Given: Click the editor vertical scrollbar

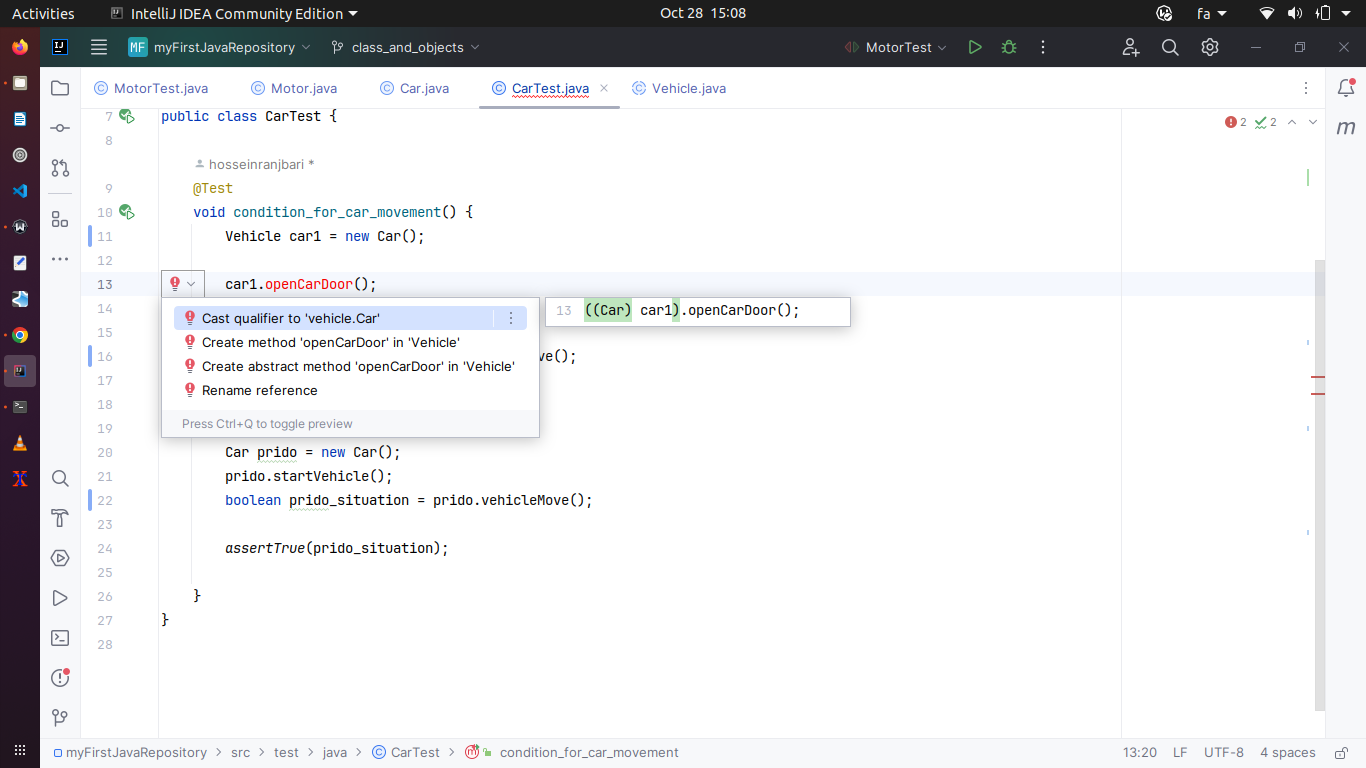Looking at the screenshot, I should 1320,485.
